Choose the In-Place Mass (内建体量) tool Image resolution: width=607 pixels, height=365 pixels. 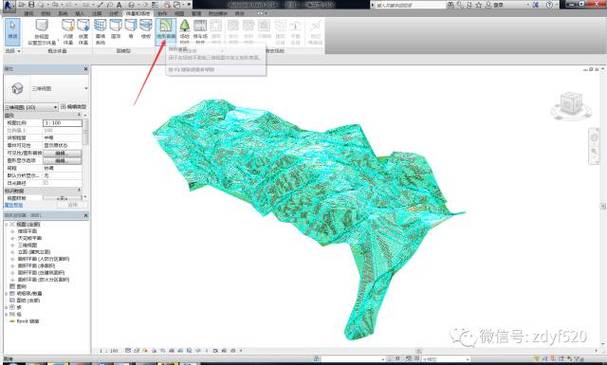68,32
